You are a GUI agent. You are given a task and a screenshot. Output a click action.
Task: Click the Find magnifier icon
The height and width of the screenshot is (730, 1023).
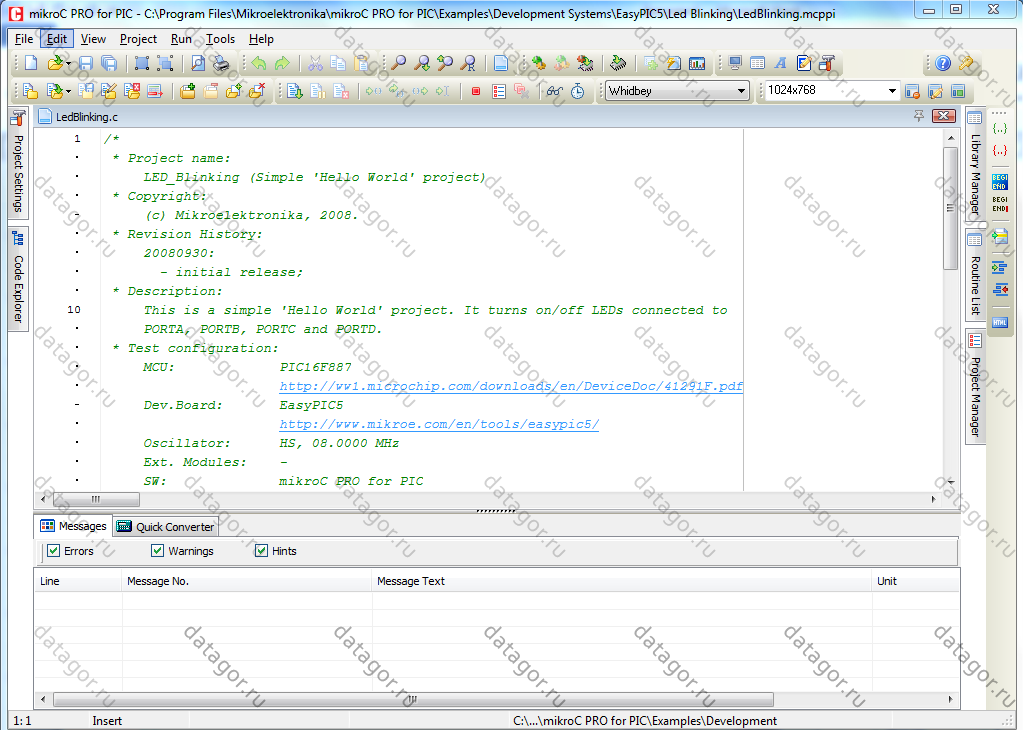pos(398,63)
